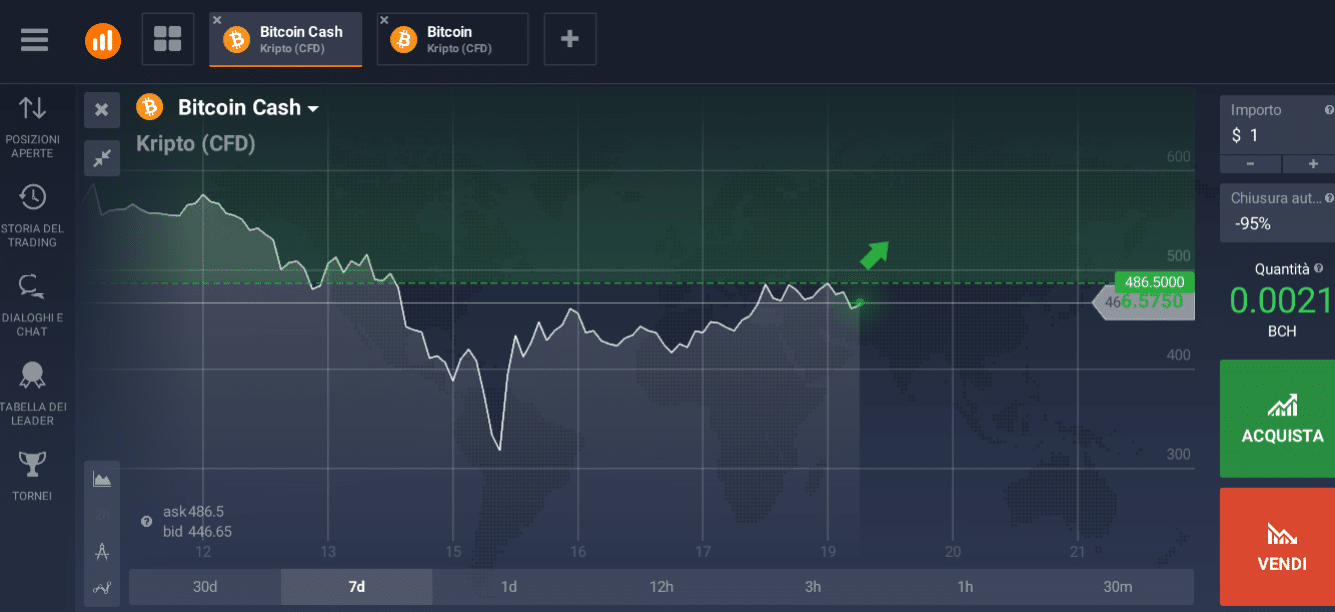Open candle interval 2h setting

(x=102, y=515)
